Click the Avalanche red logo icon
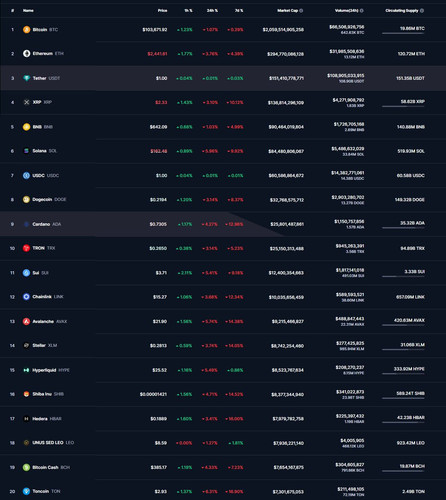Screen dimensions: 446x500 26,321
